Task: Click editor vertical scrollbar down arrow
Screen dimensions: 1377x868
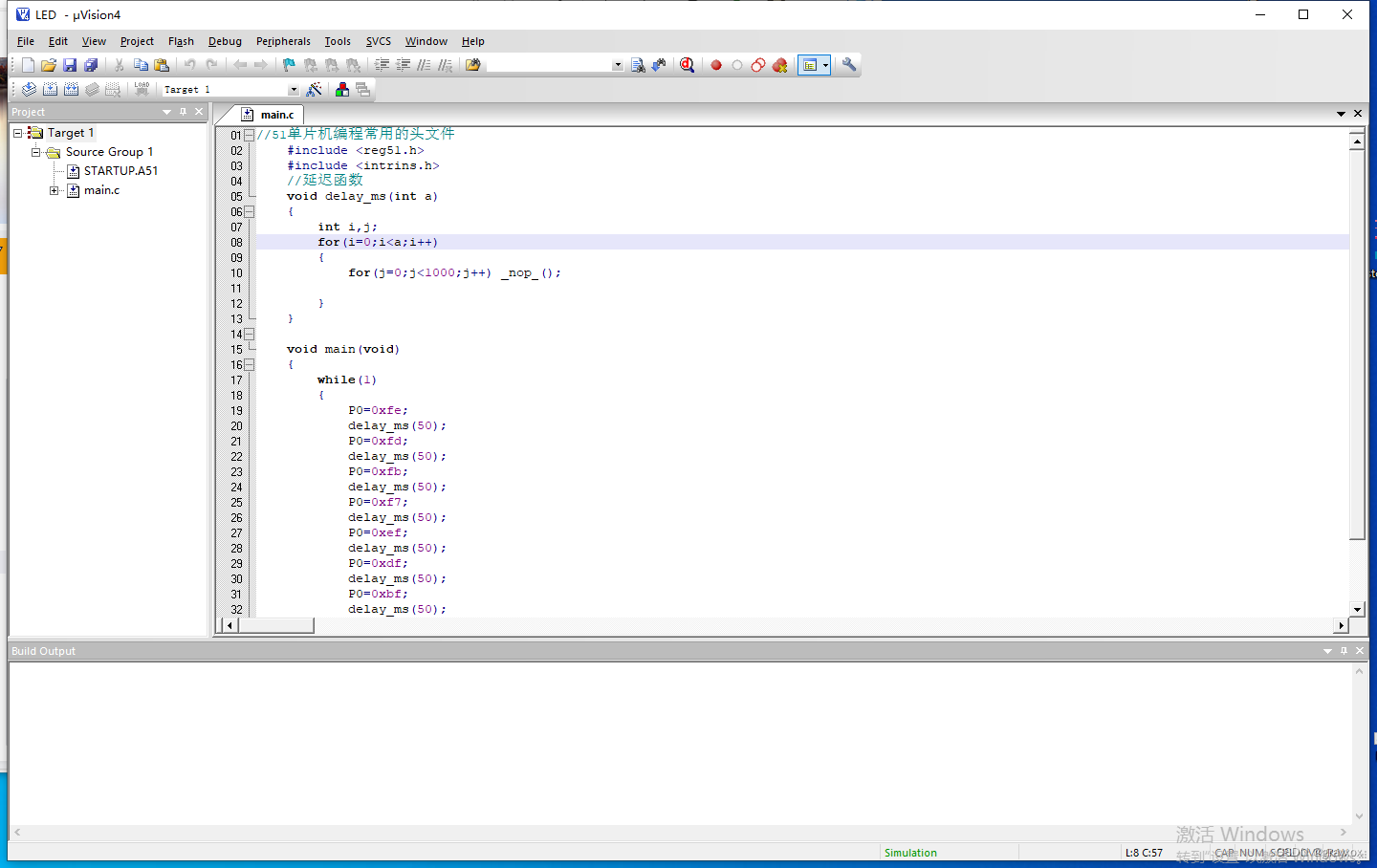Action: click(1357, 609)
